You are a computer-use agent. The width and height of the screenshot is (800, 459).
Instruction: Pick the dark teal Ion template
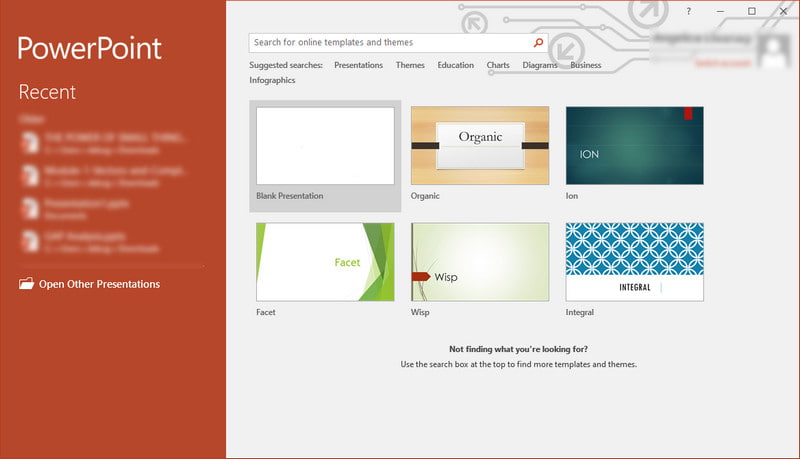(634, 146)
